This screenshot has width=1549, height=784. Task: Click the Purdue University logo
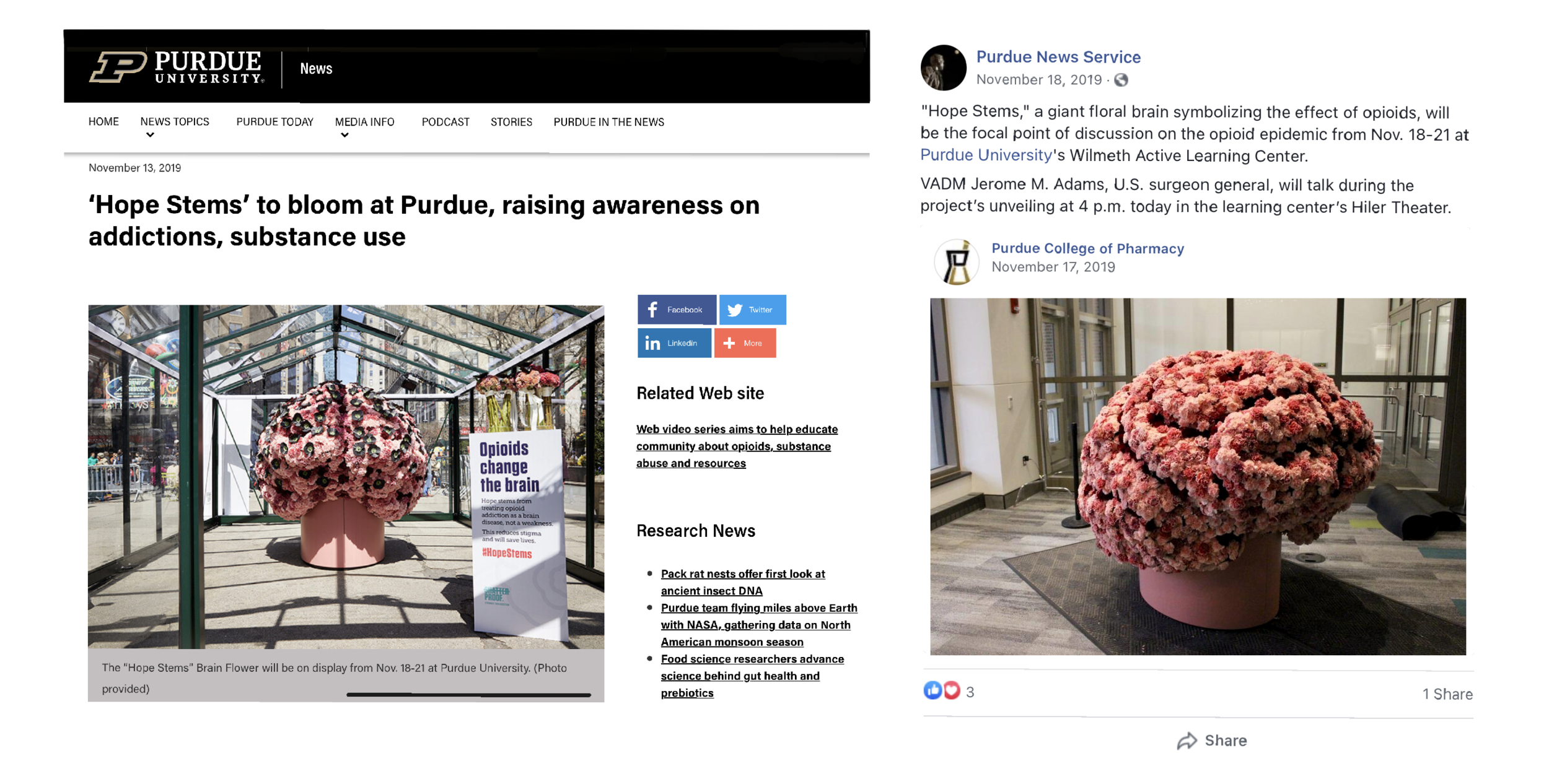(x=177, y=67)
